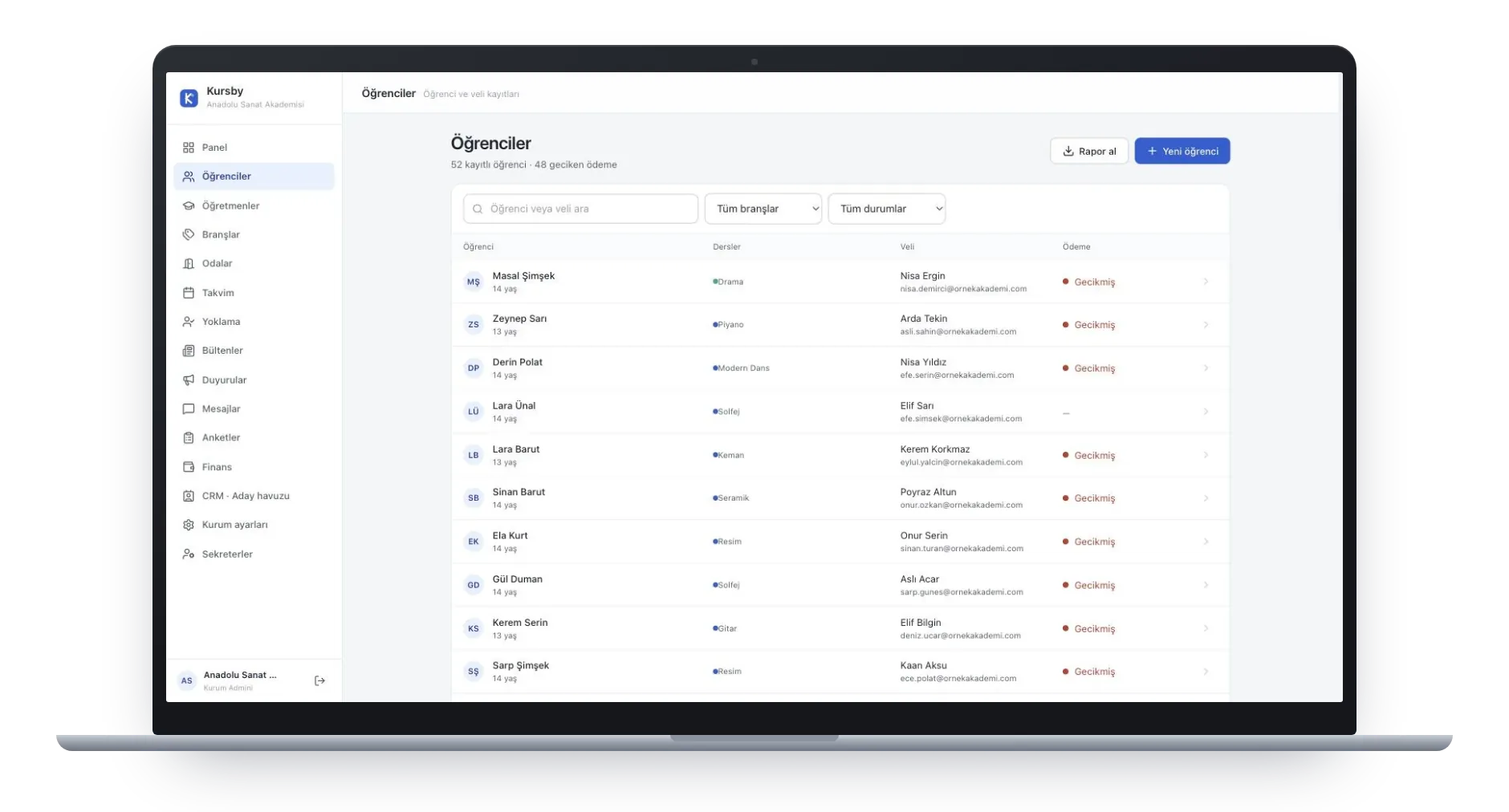
Task: Click the logout icon beside Anadolu Sanat
Action: pos(319,681)
